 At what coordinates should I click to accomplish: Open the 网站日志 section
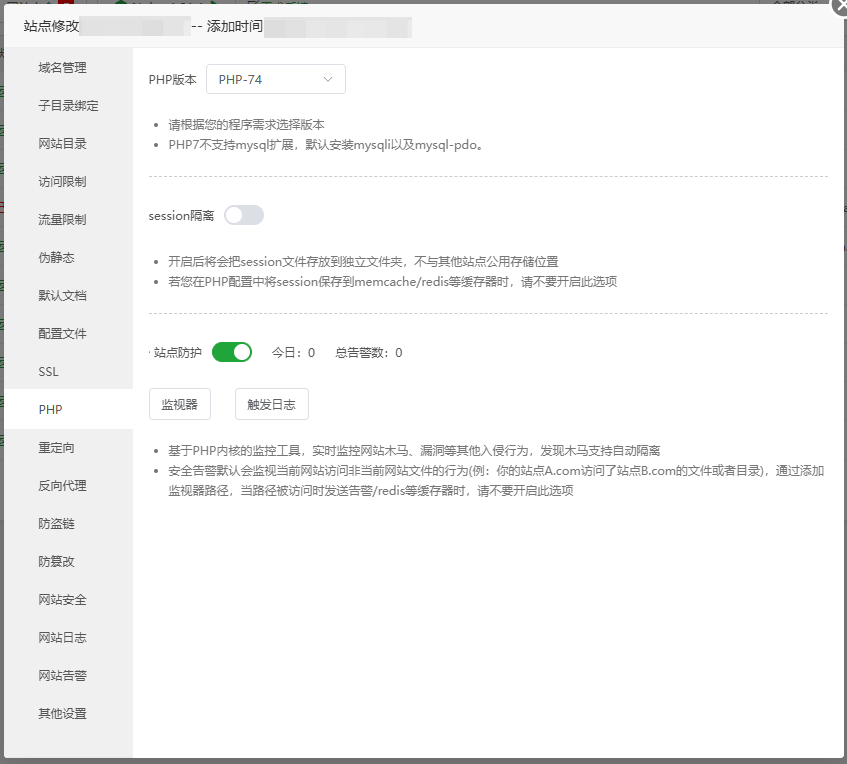tap(62, 638)
